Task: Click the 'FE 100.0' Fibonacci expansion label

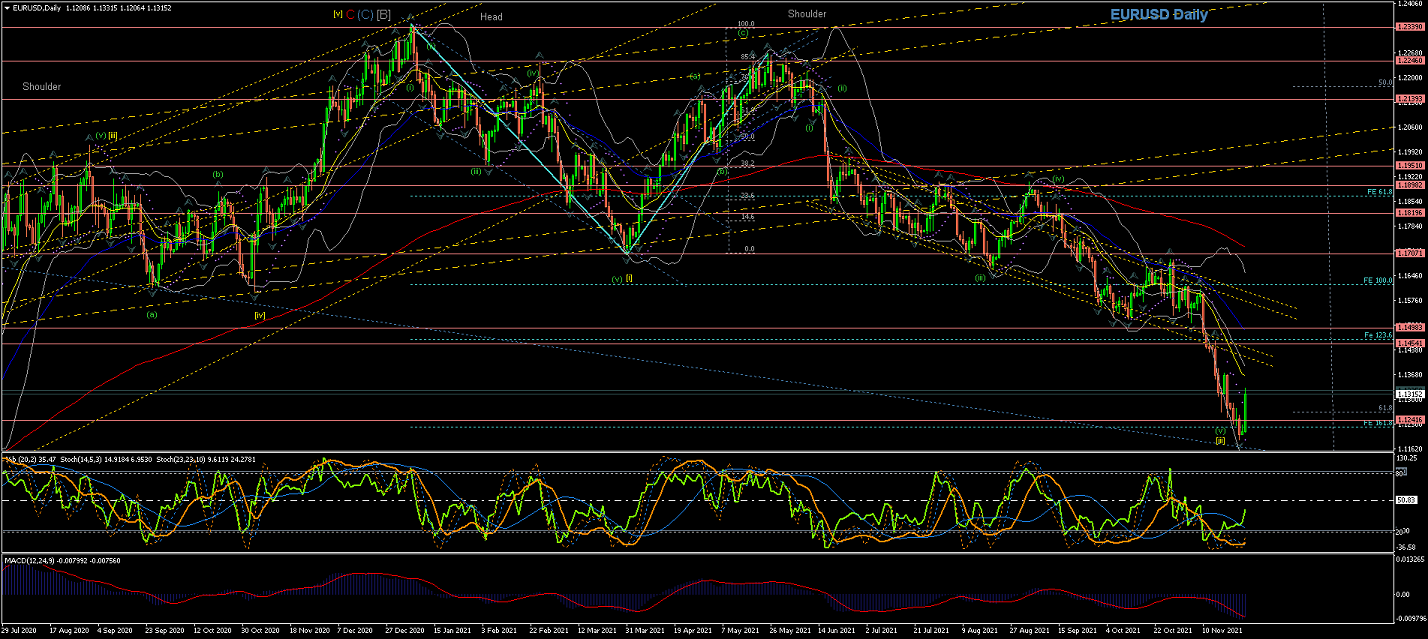Action: (x=1378, y=280)
